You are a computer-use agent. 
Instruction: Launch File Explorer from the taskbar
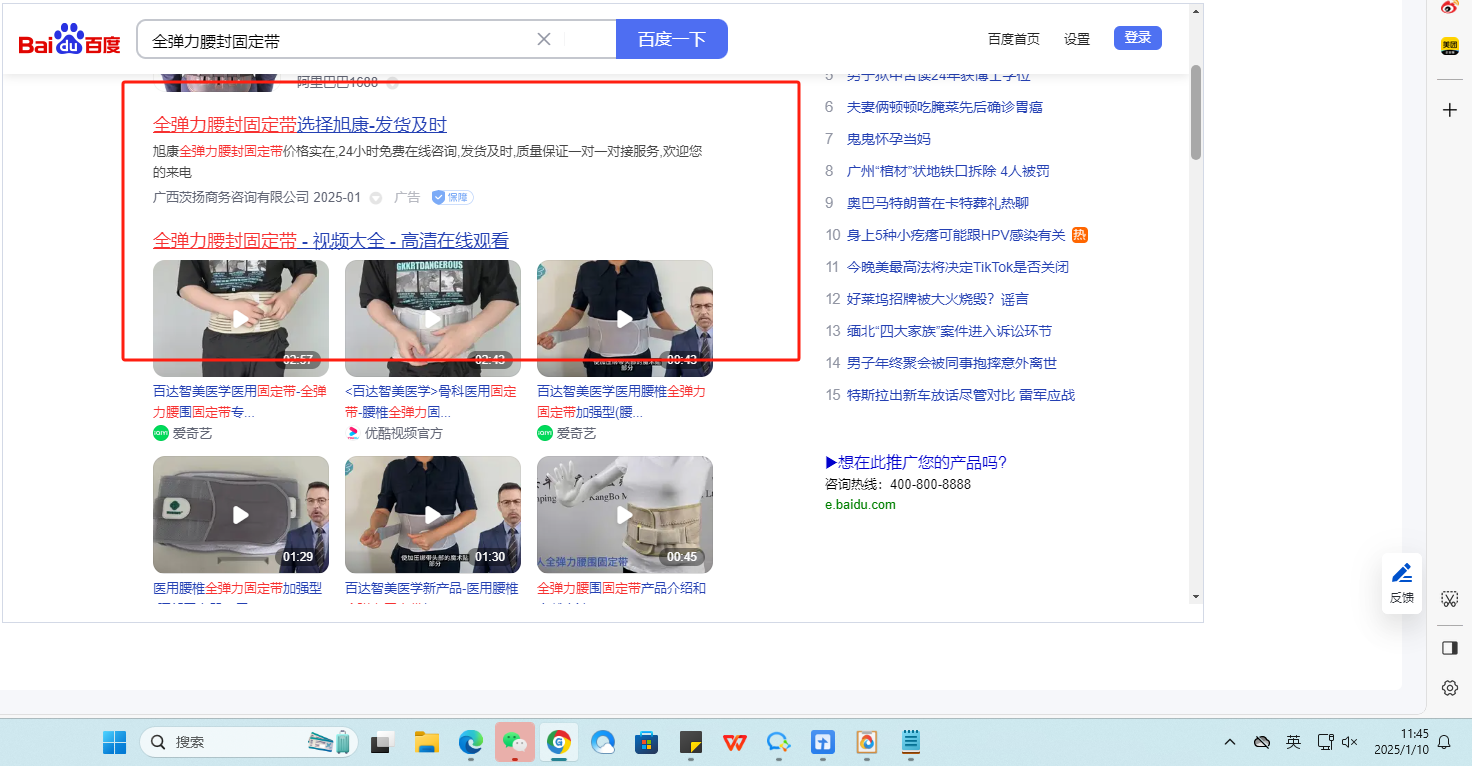427,742
